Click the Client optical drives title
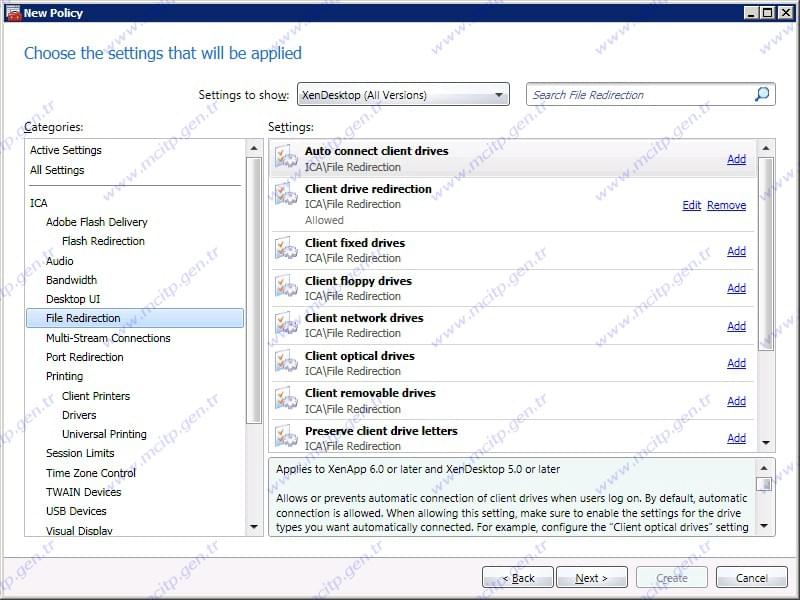This screenshot has height=600, width=800. [360, 356]
